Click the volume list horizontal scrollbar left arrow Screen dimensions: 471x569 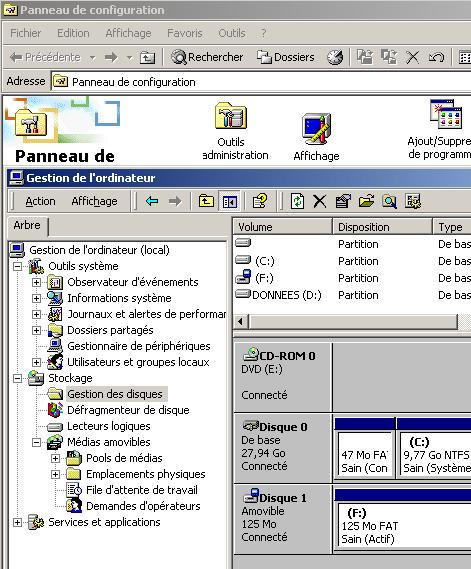241,322
